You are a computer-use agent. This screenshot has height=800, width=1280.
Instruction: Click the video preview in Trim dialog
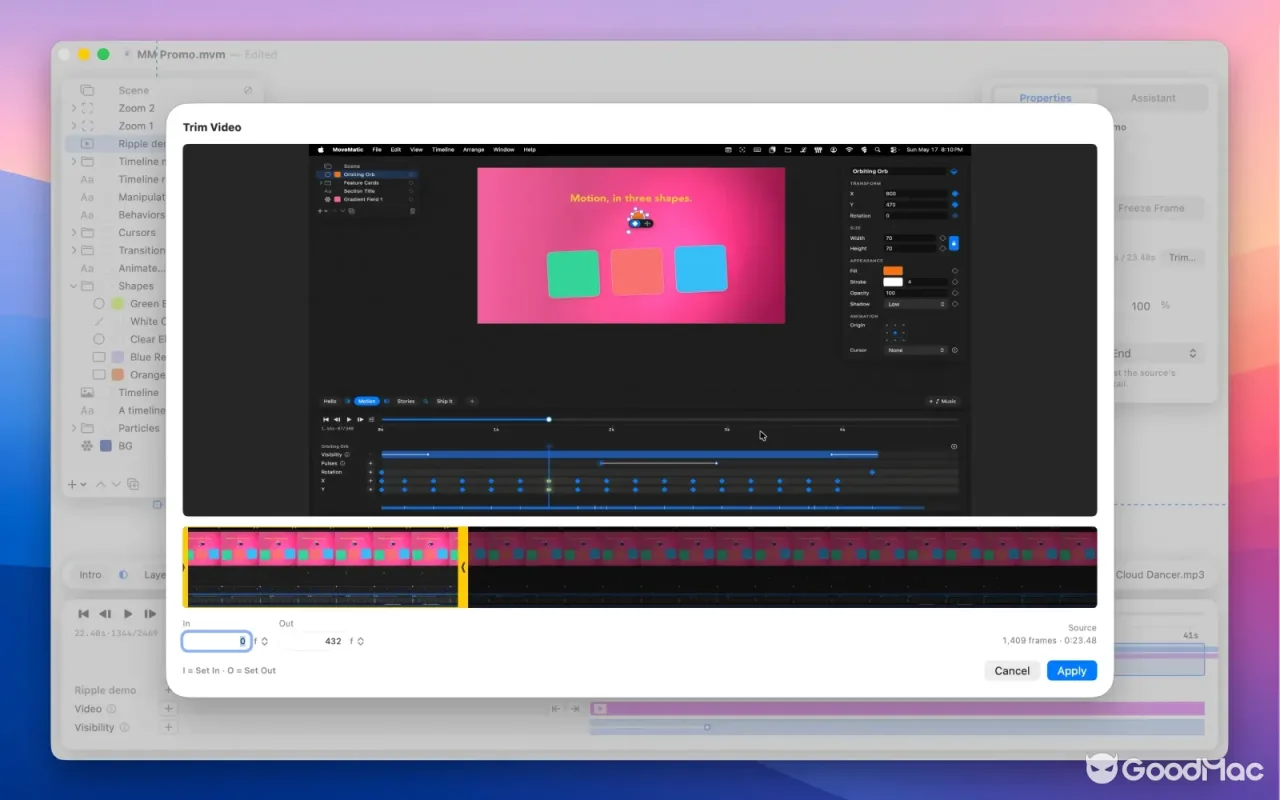tap(640, 330)
